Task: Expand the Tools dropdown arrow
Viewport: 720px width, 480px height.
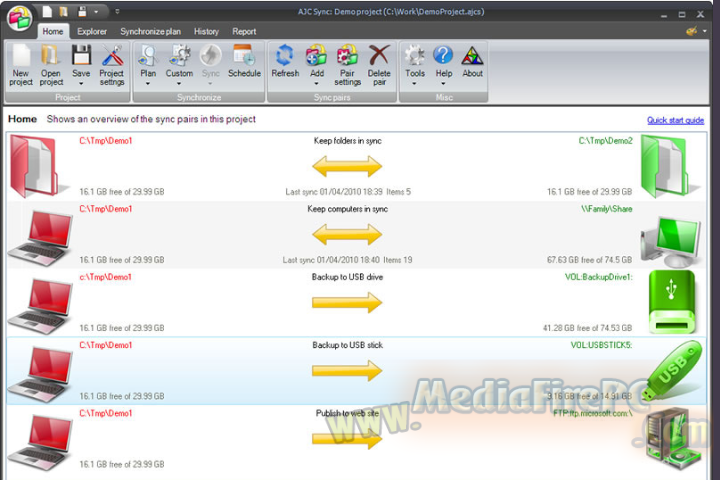Action: click(x=414, y=84)
